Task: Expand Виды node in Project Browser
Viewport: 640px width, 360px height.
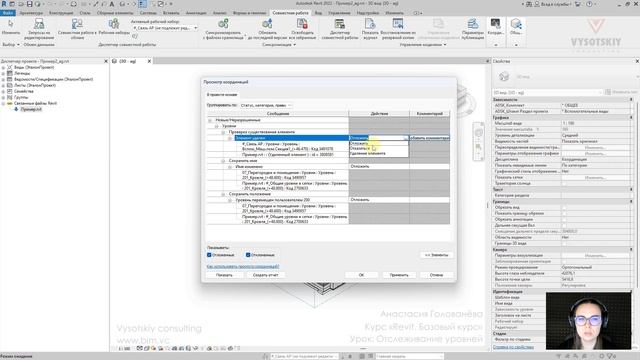Action: (x=3, y=67)
